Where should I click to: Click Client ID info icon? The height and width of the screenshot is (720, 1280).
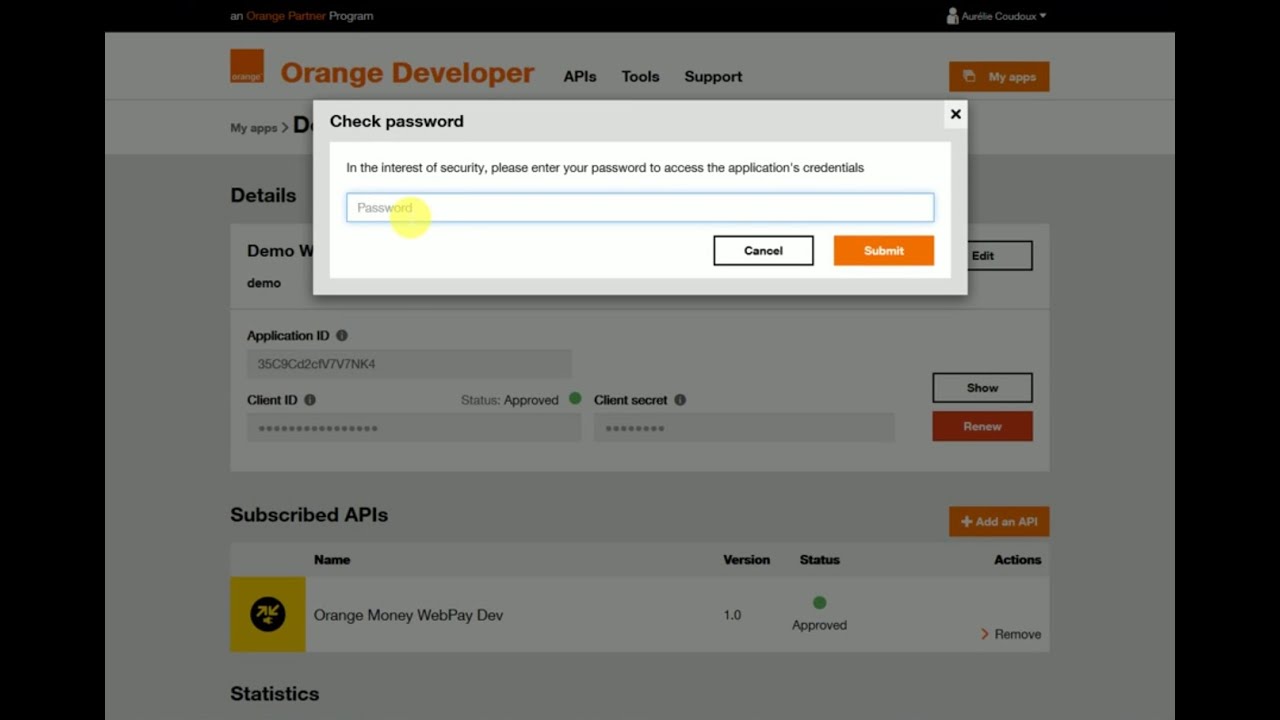pos(310,400)
